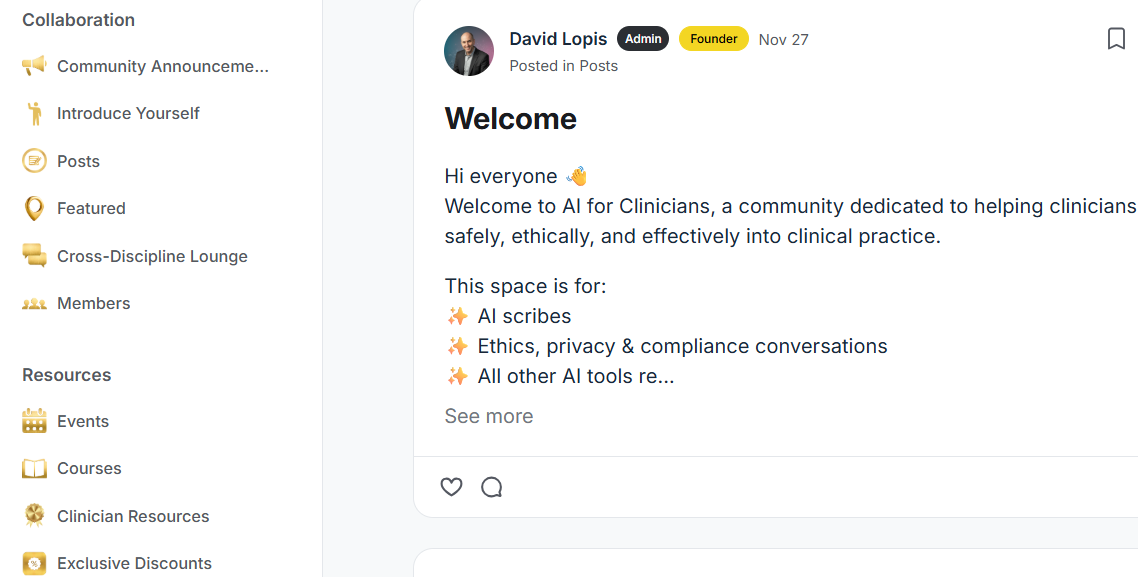
Task: Click the Posts sidebar icon
Action: click(34, 161)
